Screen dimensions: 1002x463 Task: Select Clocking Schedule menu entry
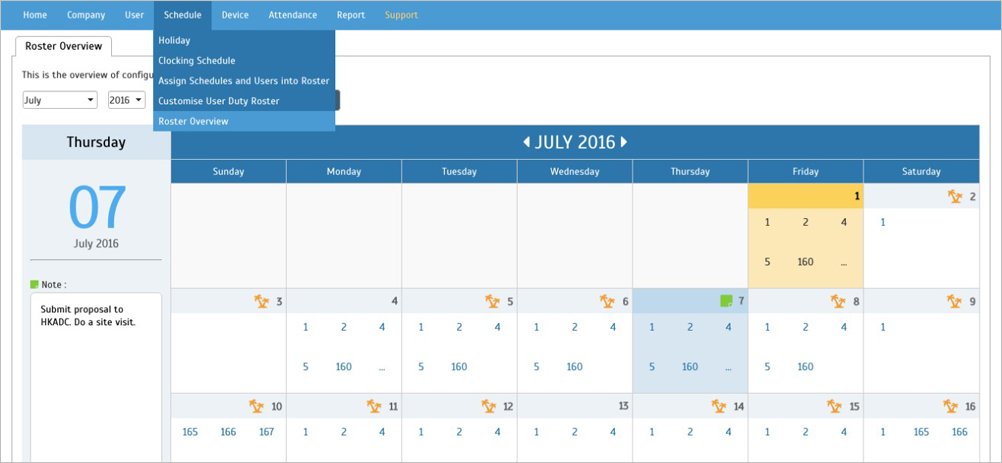click(244, 61)
